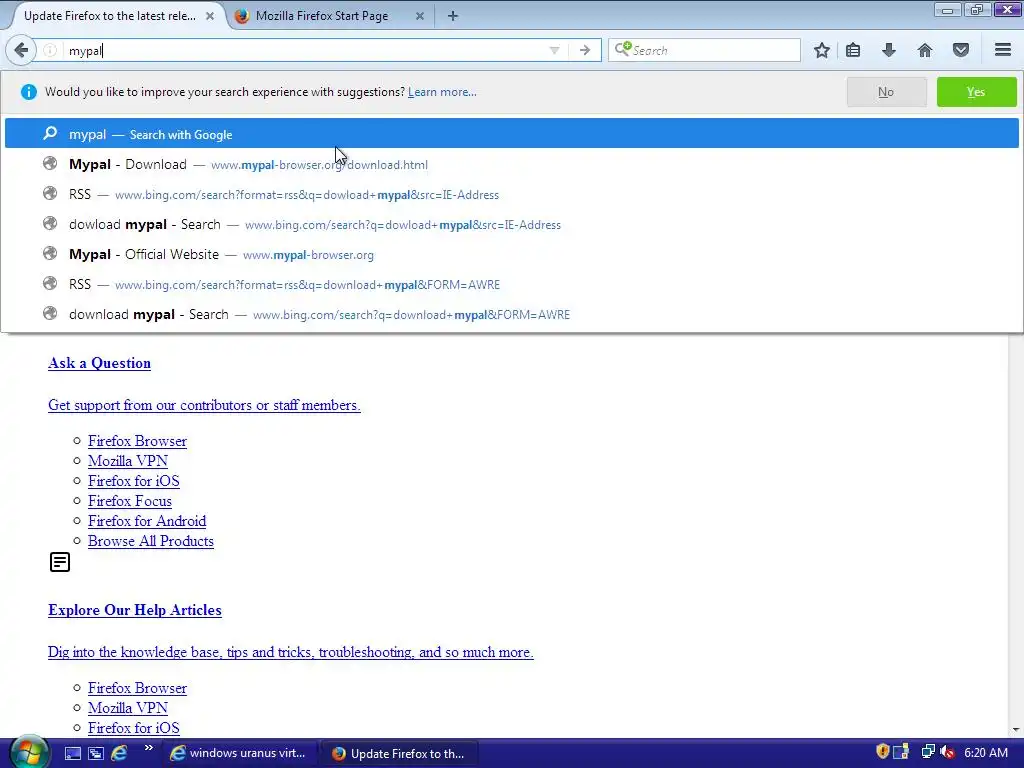Close the Mozilla Firefox Start Page tab

(x=420, y=16)
